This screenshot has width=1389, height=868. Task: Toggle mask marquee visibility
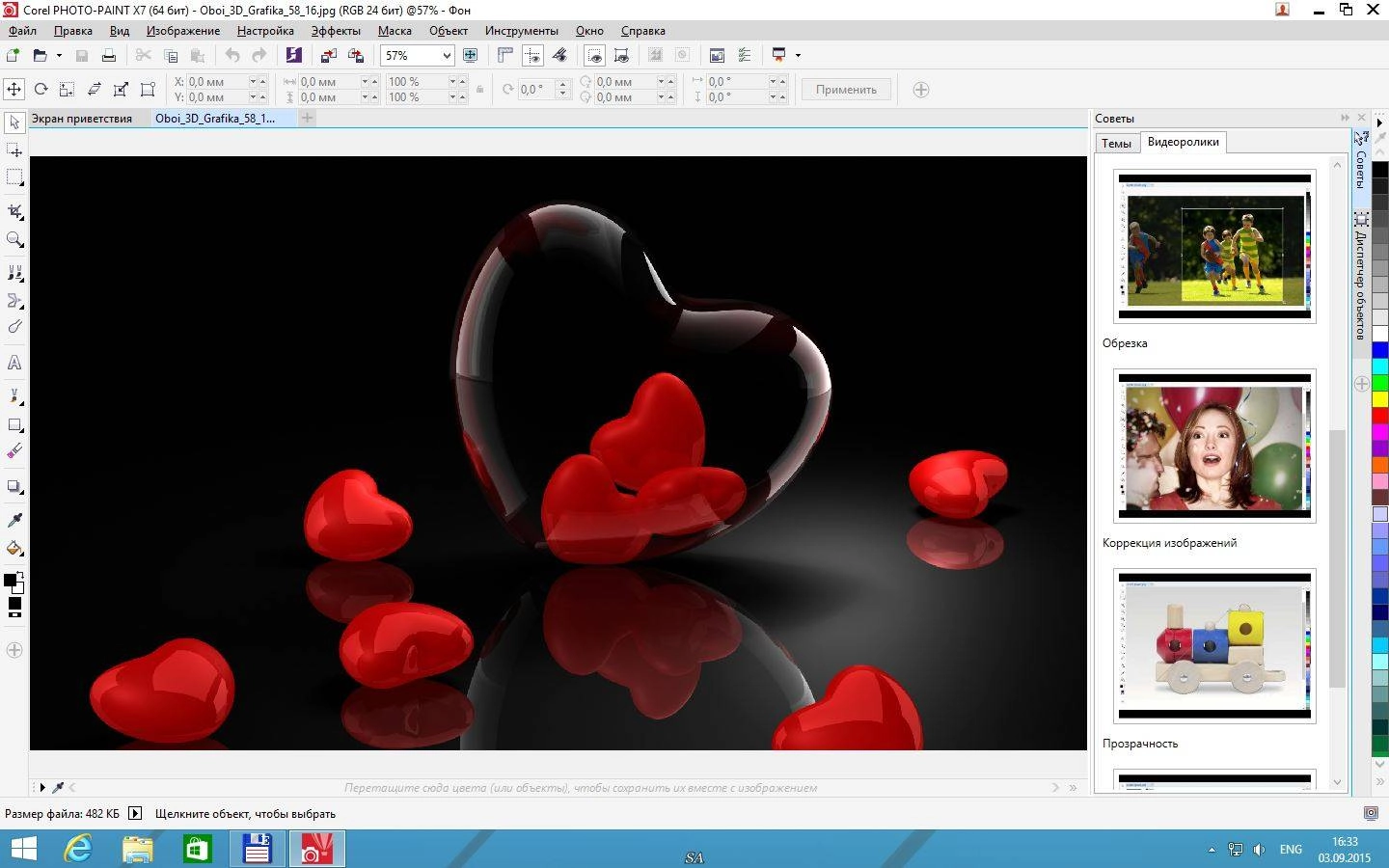click(595, 55)
